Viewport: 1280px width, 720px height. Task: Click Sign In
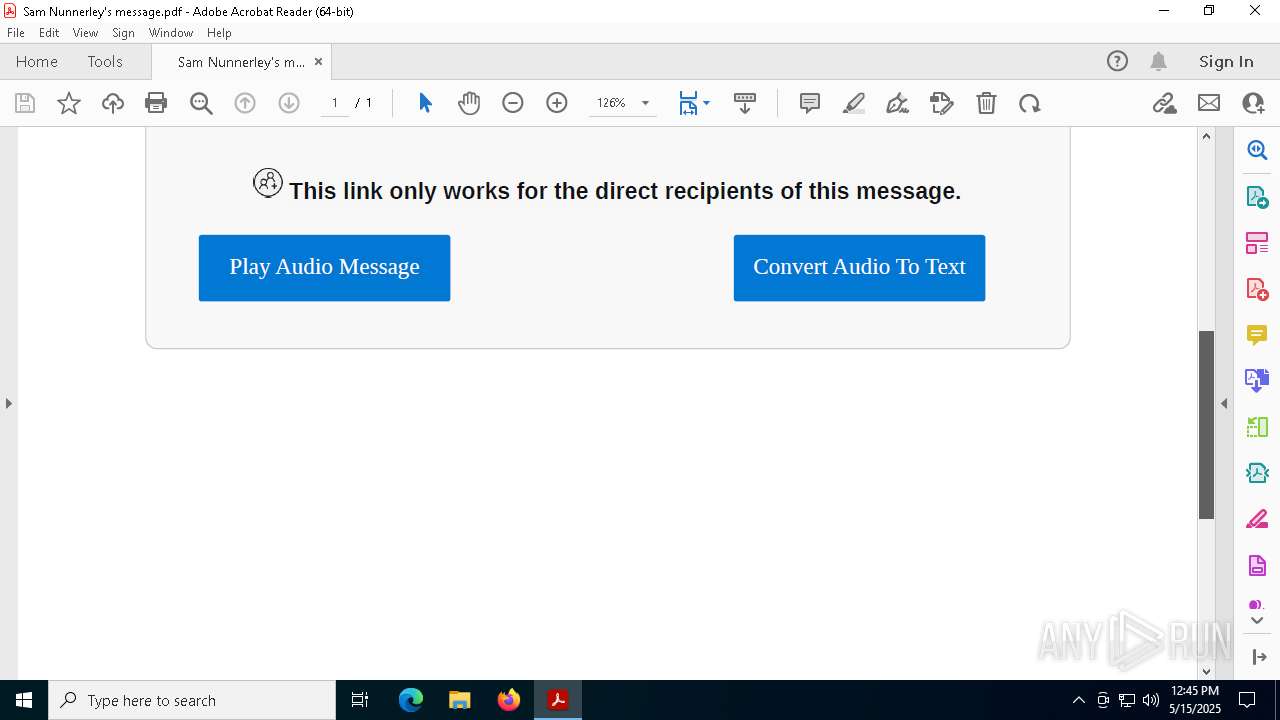(1226, 62)
